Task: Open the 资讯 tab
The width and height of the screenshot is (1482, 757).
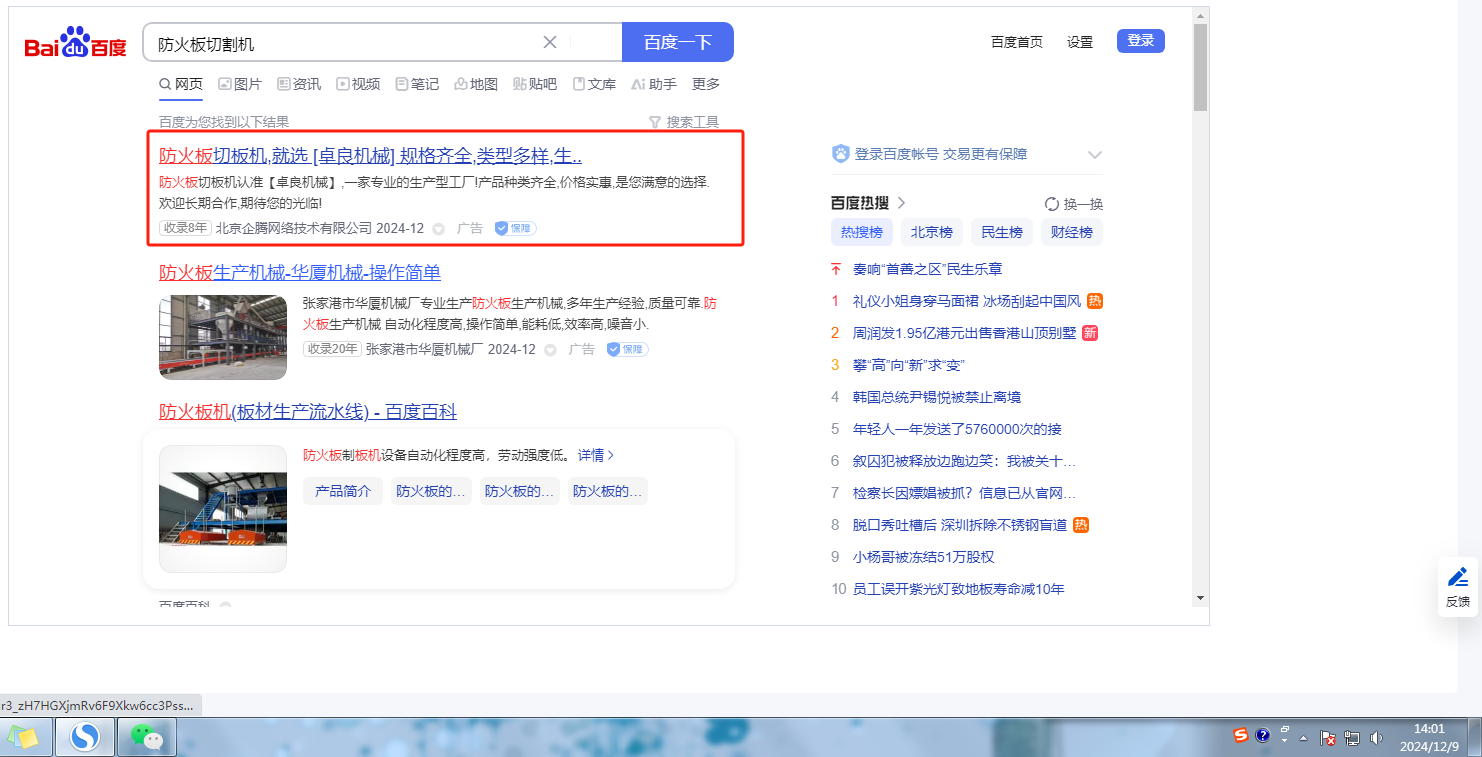Action: 299,84
